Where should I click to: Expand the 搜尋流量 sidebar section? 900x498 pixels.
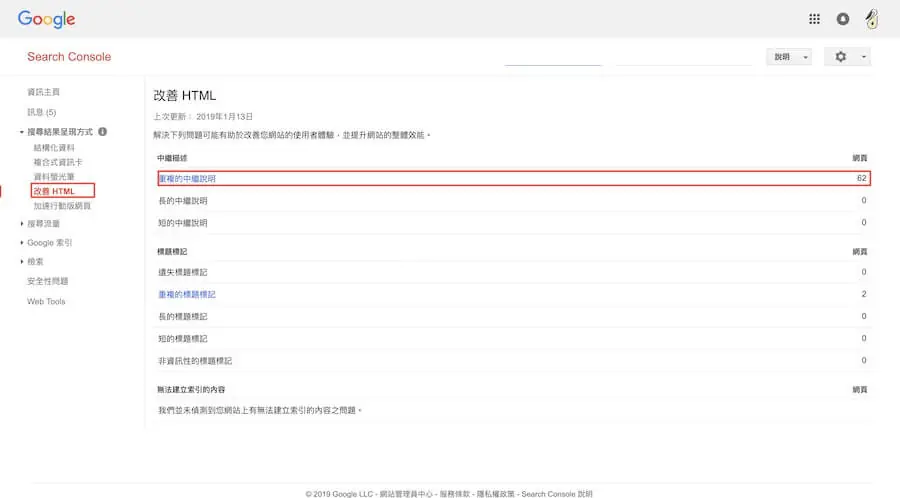(22, 224)
